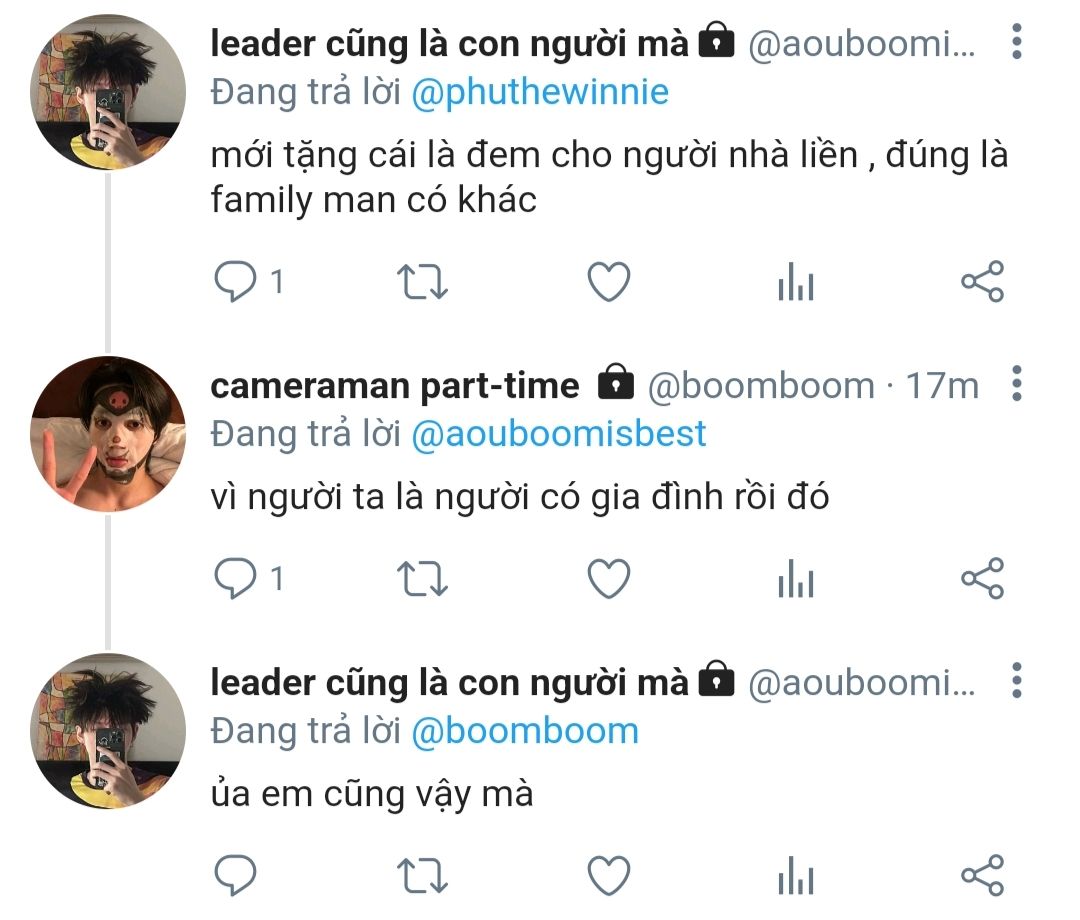Reply to the first tweet about family man
1080x920 pixels.
(x=236, y=283)
